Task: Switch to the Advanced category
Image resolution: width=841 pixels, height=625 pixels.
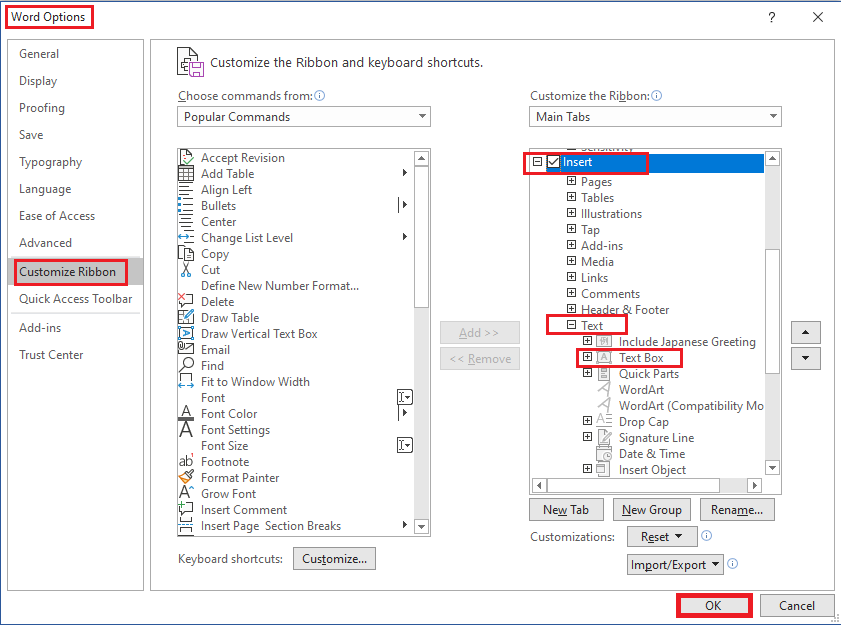Action: (x=46, y=242)
